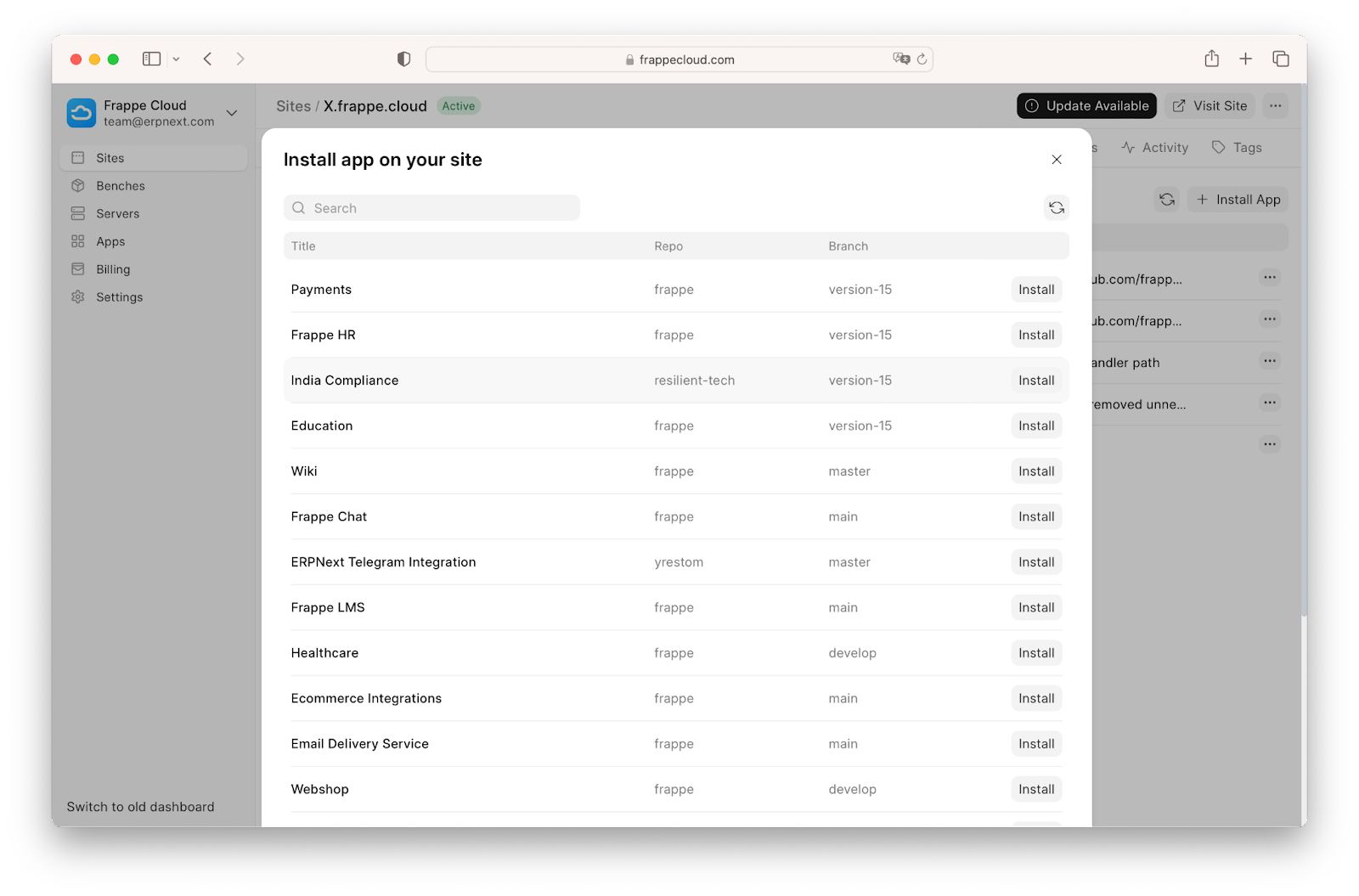Install the Wiki app
The height and width of the screenshot is (896, 1359).
[x=1036, y=471]
